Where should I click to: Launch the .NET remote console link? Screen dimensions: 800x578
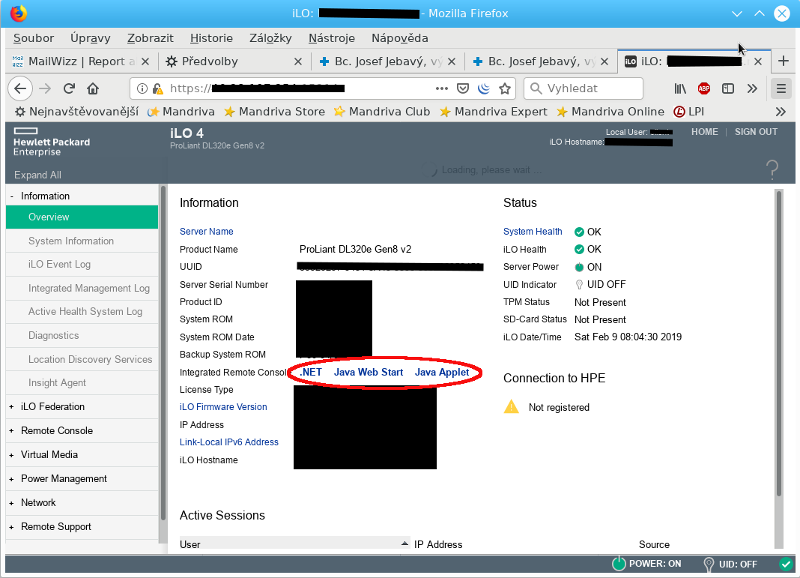311,372
